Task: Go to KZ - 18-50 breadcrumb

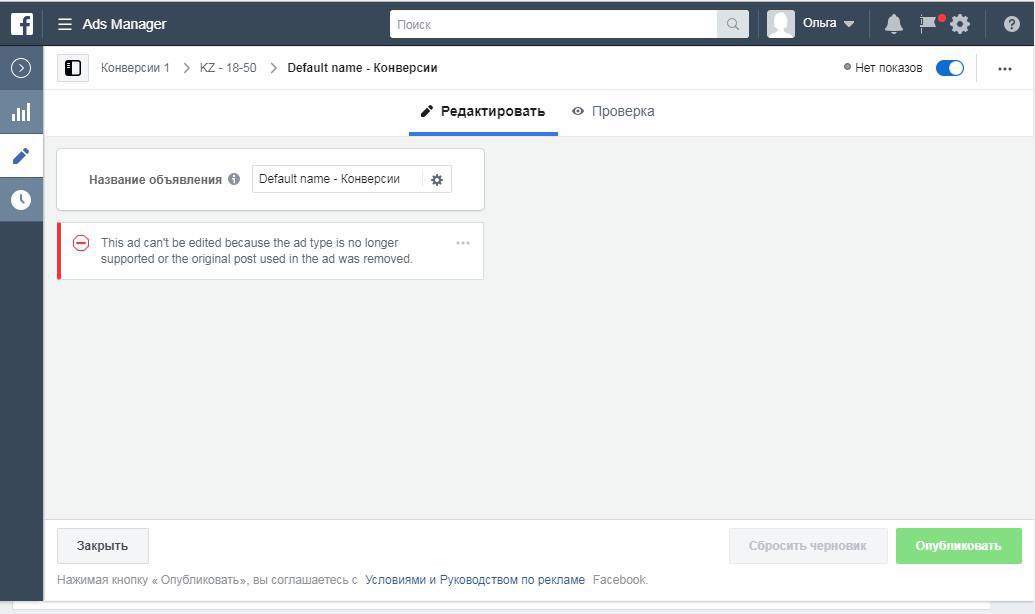Action: click(x=228, y=68)
